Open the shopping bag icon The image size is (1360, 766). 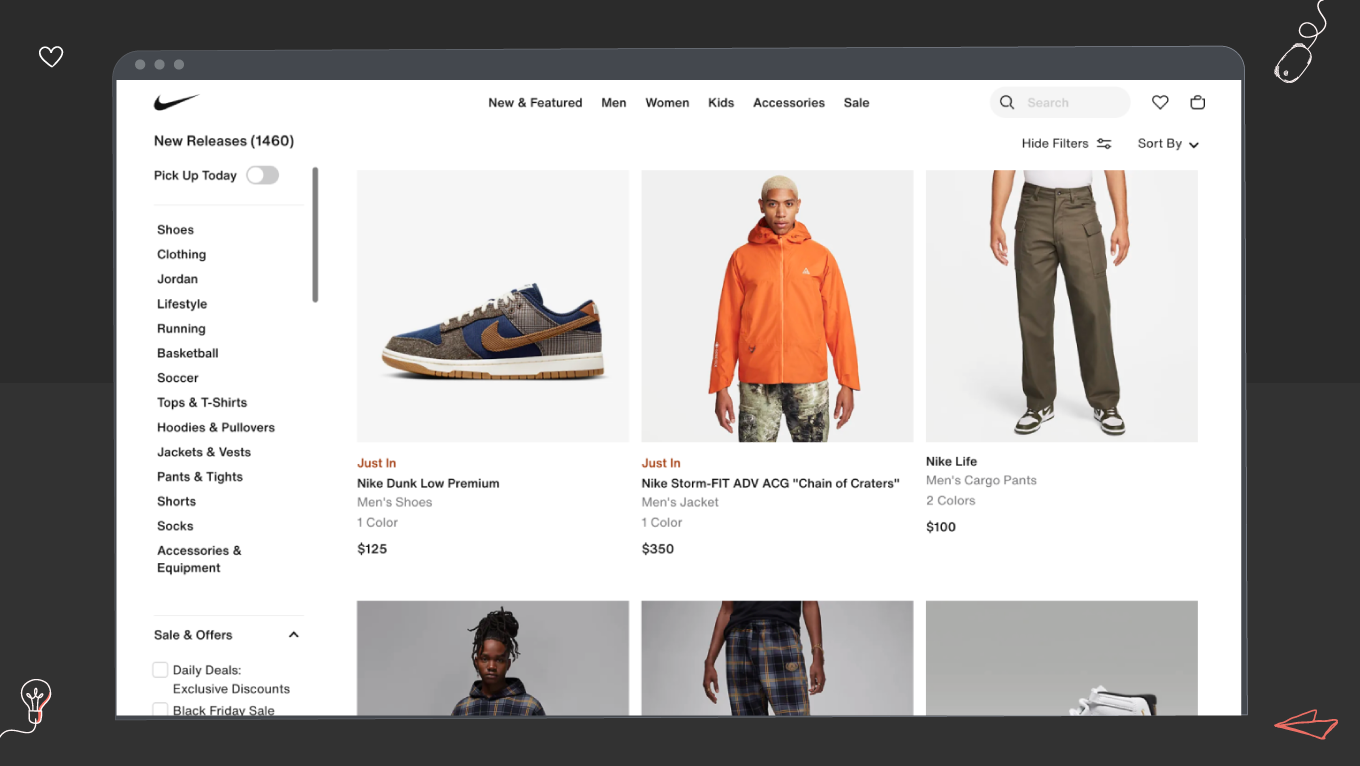pos(1197,102)
